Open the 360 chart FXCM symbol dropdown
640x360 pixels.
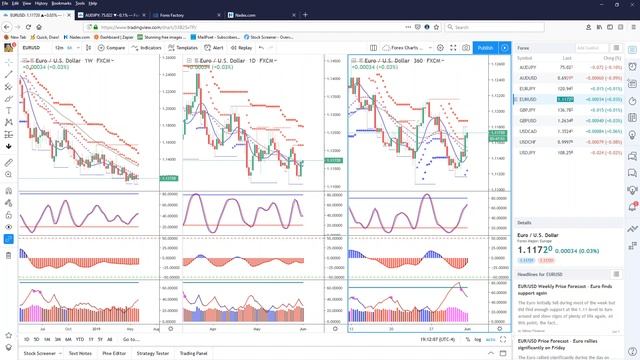click(x=436, y=60)
